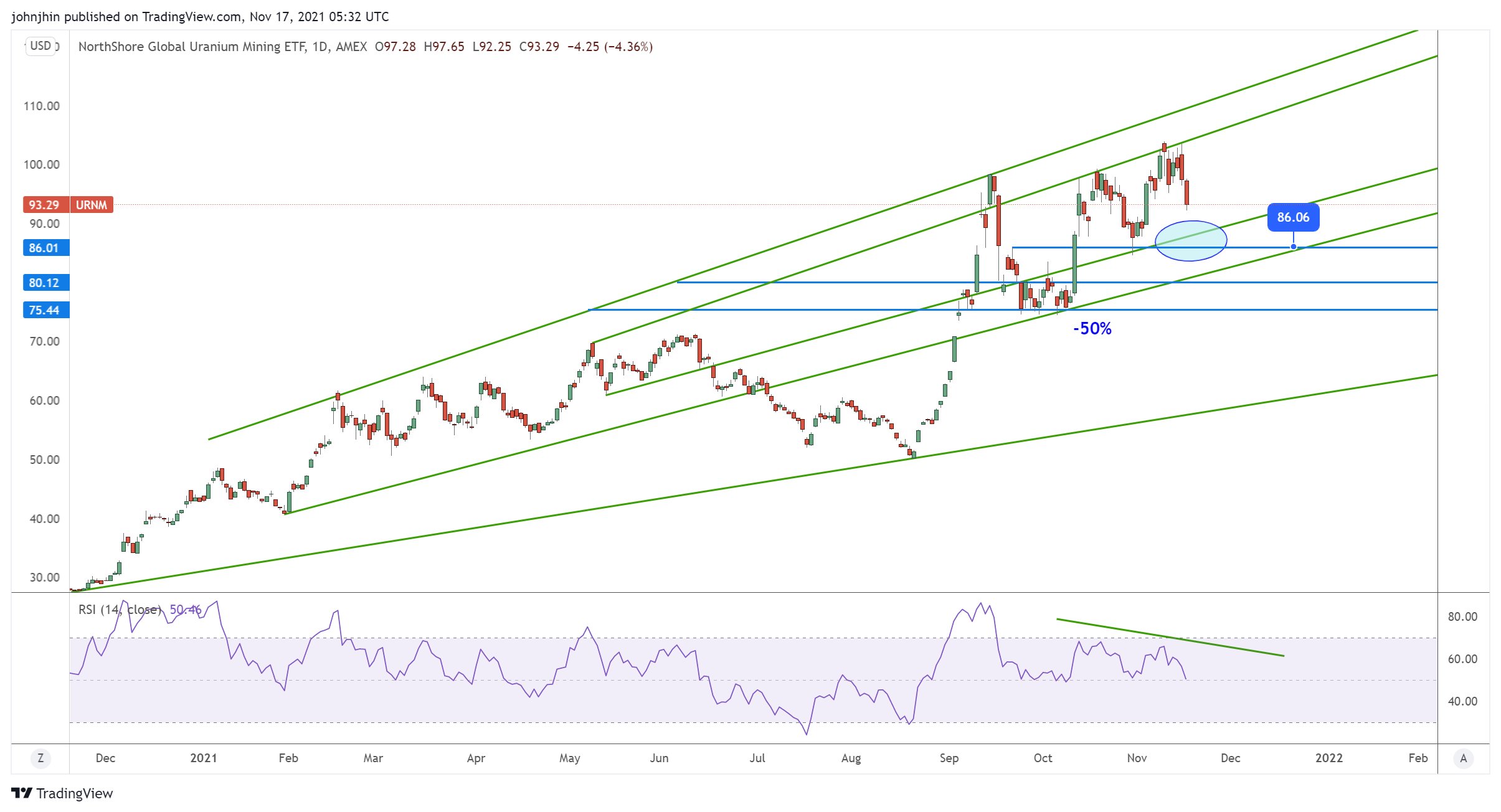This screenshot has height=812, width=1501.
Task: Click the RSI value 50.46
Action: [186, 610]
